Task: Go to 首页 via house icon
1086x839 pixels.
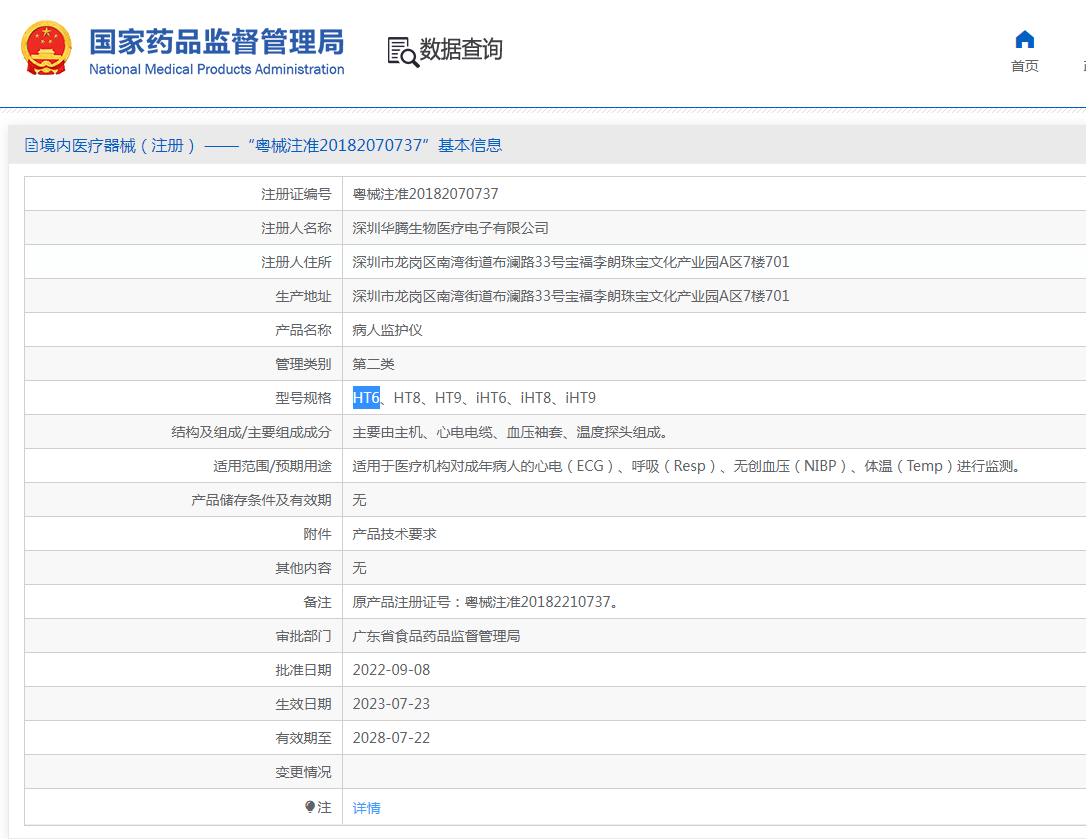Action: point(1024,40)
